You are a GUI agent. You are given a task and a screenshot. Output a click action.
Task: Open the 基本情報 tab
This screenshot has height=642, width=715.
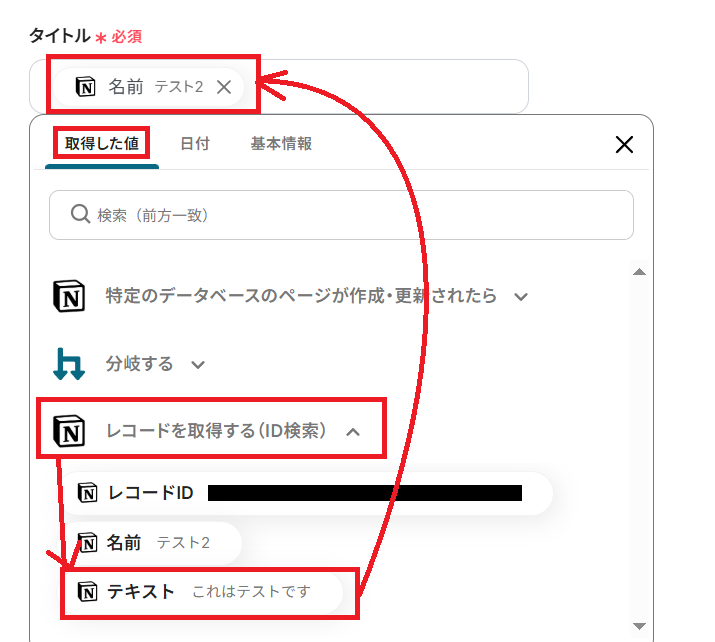coord(281,144)
